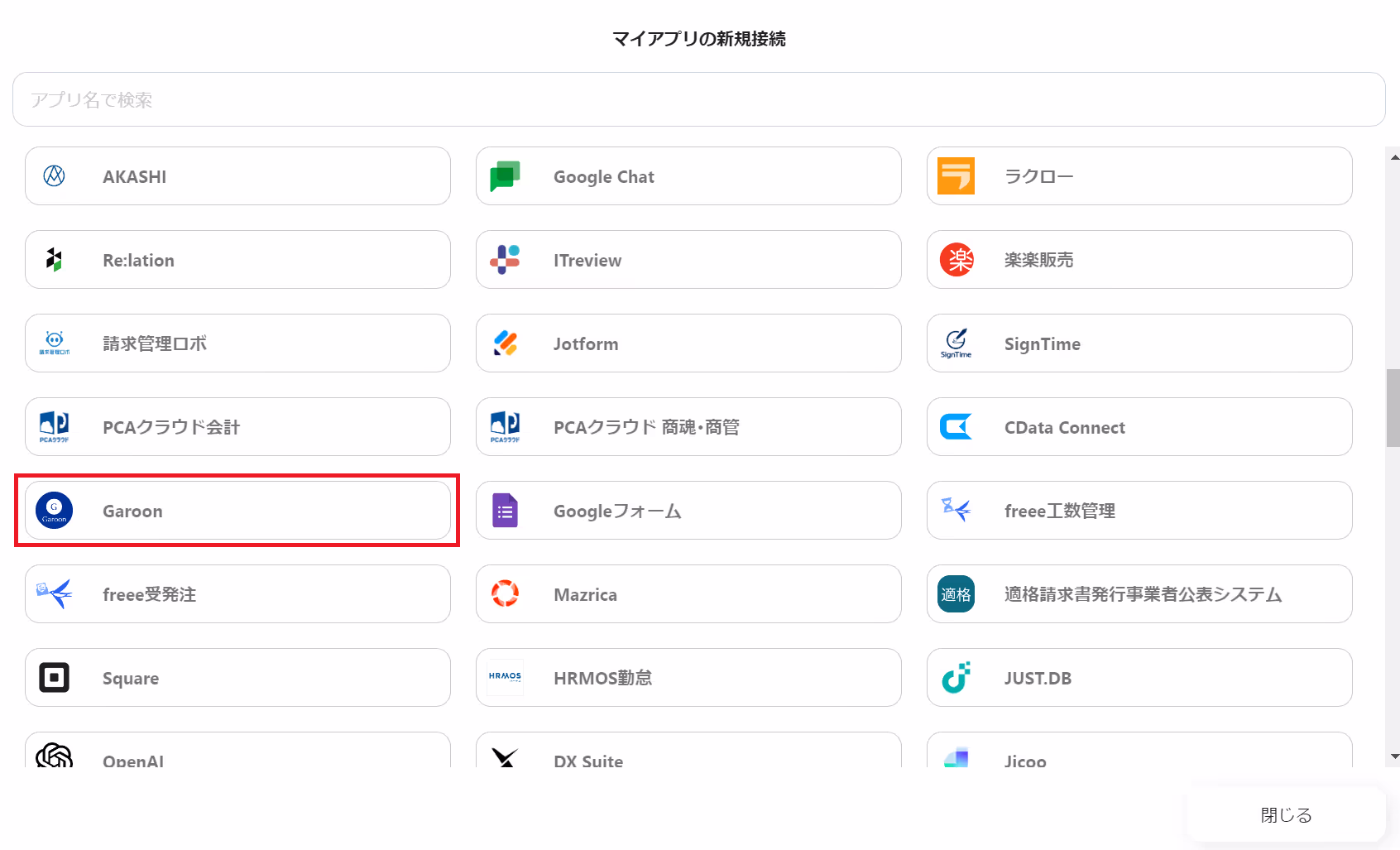Screen dimensions: 1400x850
Task: Click the purple Googleフォーム icon
Action: (505, 510)
